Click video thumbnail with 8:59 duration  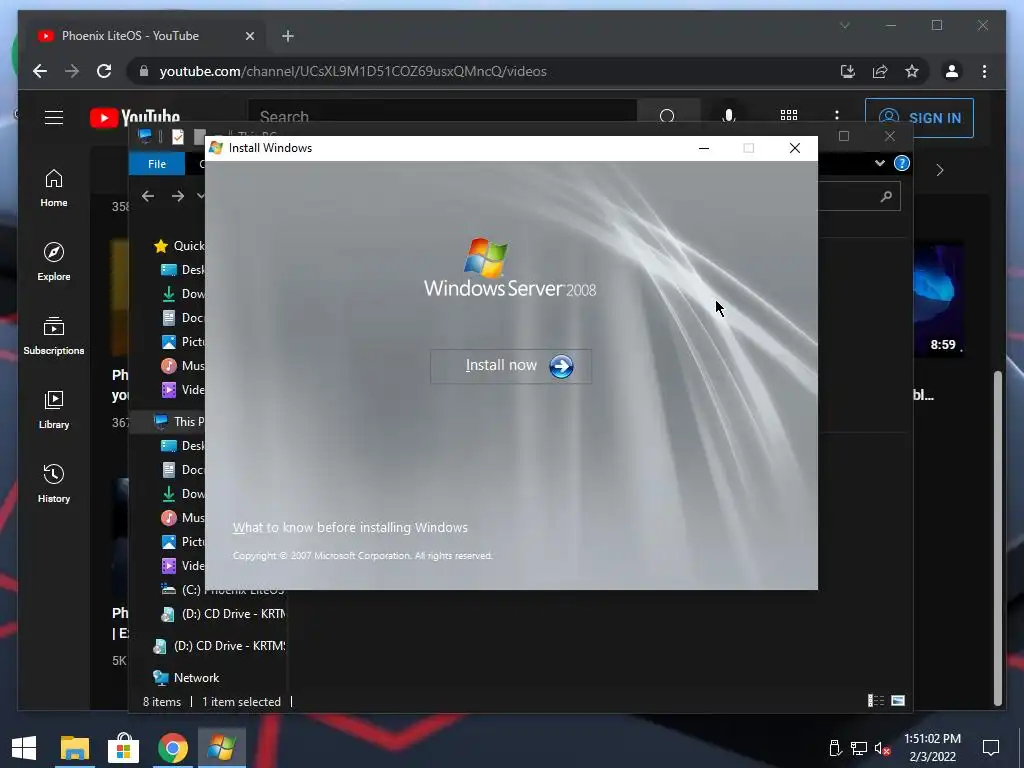coord(938,299)
